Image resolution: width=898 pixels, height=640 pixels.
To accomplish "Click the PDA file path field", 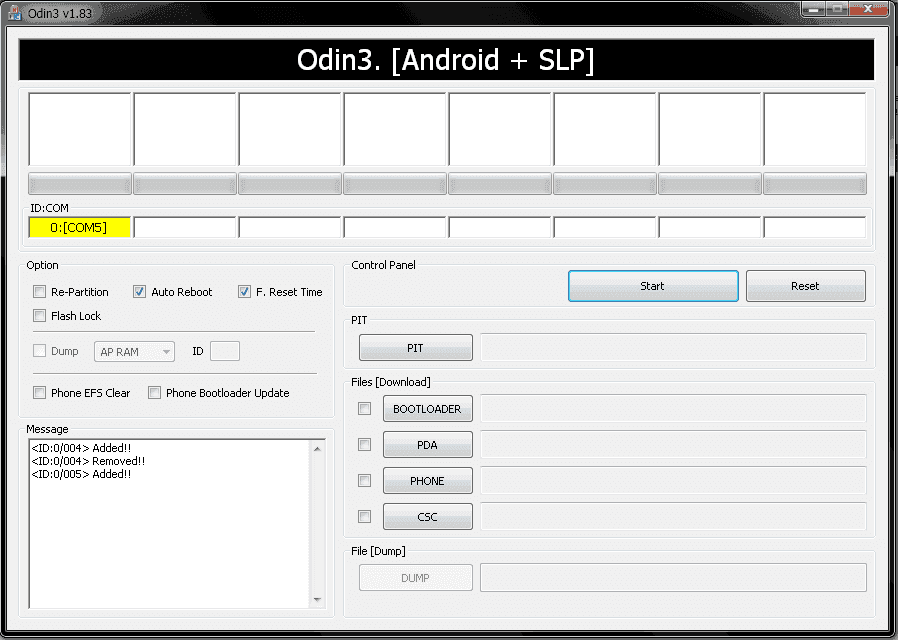I will [x=674, y=445].
